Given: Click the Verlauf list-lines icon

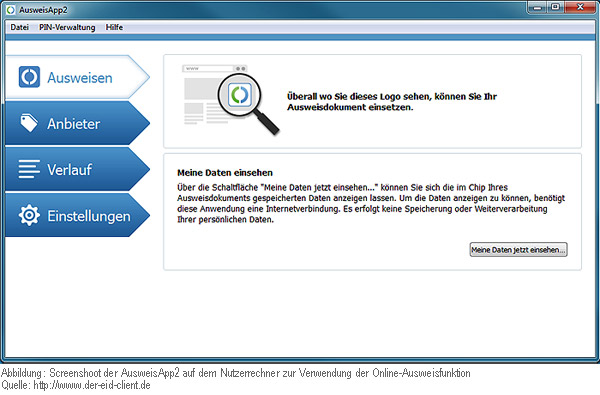Looking at the screenshot, I should point(29,169).
